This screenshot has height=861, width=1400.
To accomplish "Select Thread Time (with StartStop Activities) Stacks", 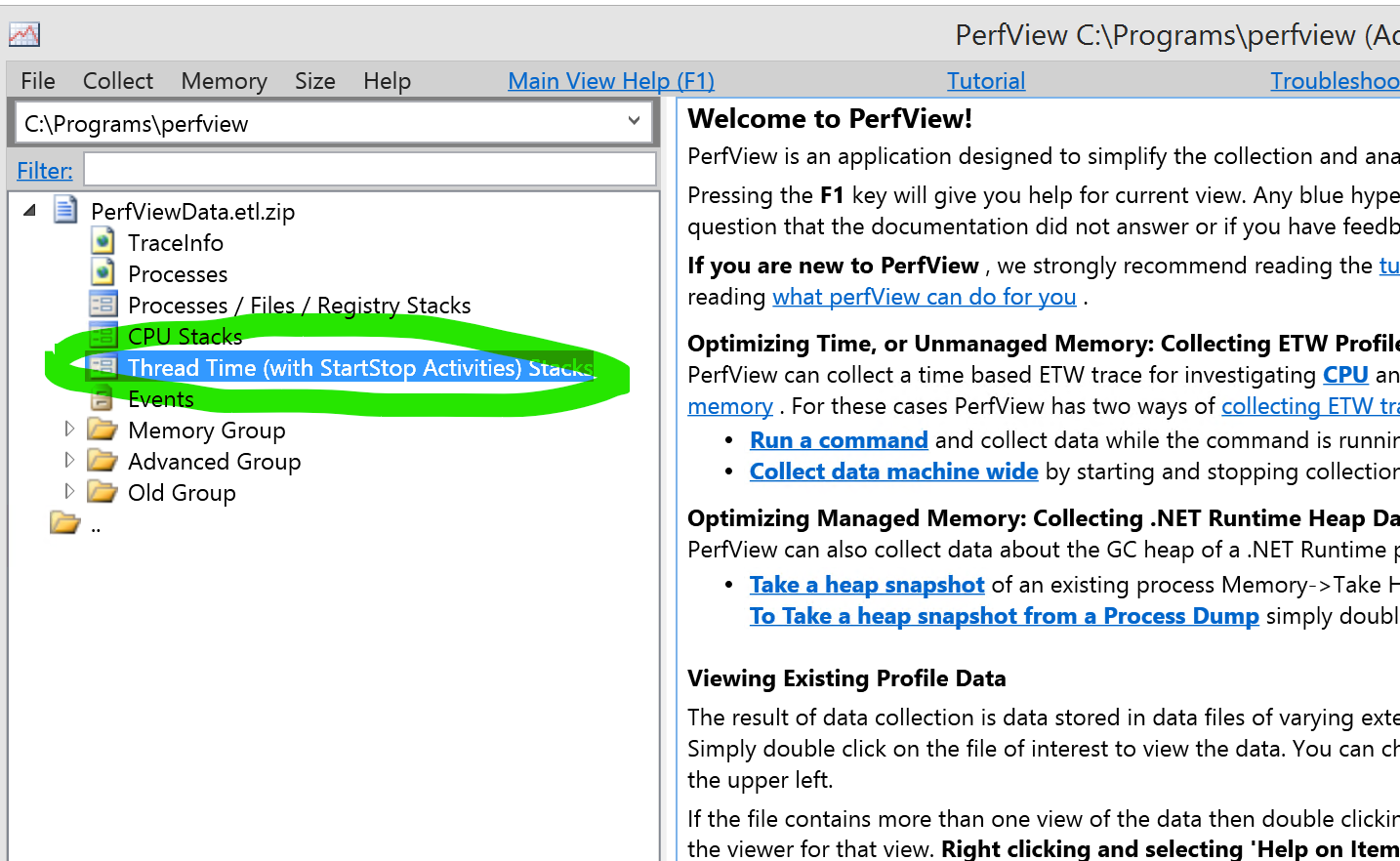I will (360, 367).
